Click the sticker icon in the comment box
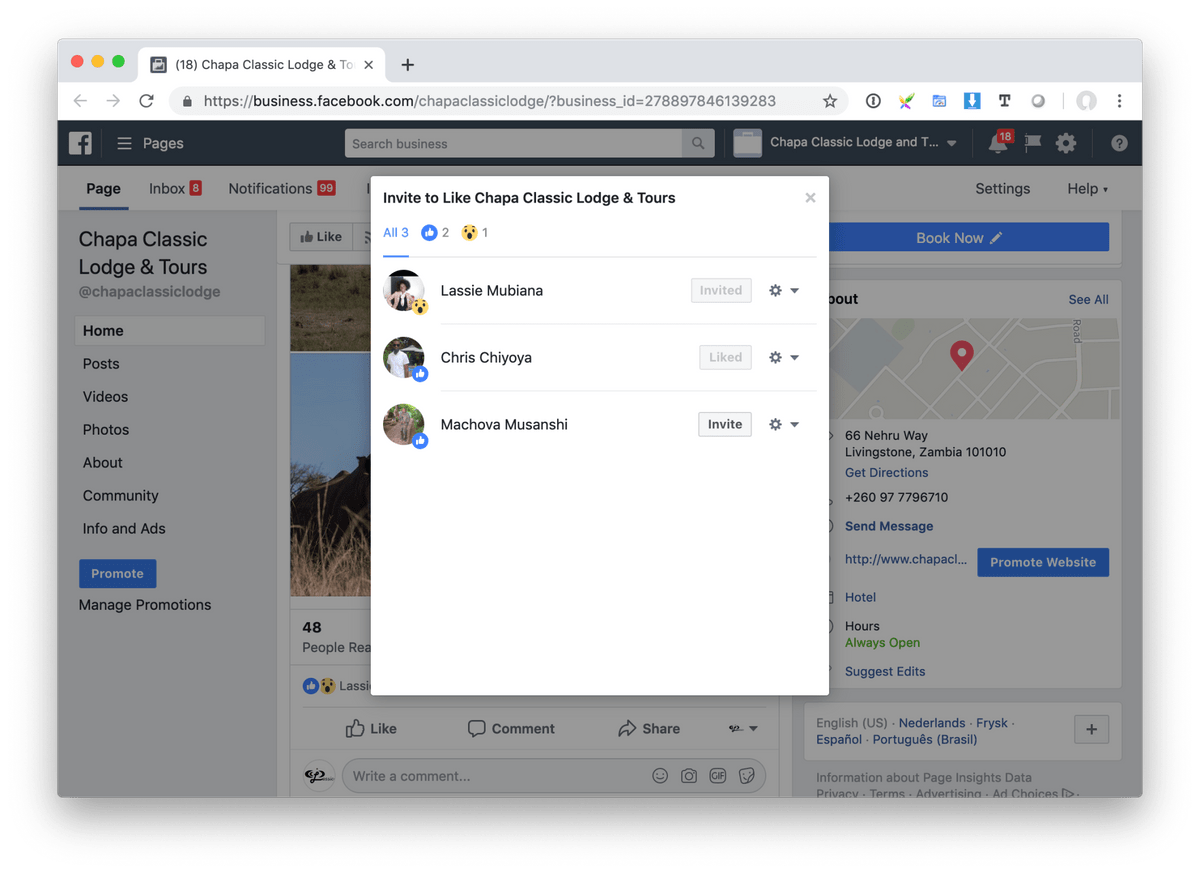The width and height of the screenshot is (1200, 874). click(x=747, y=776)
